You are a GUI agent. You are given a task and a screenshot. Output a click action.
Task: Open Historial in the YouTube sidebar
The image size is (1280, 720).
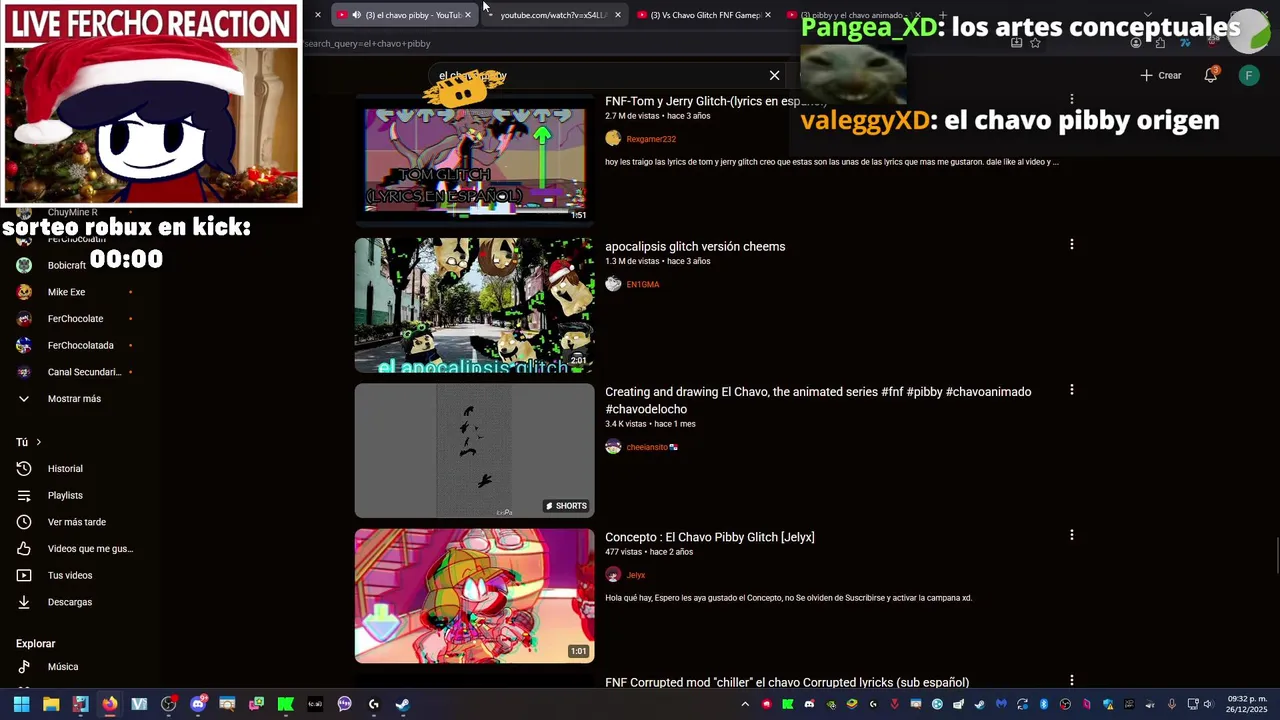pyautogui.click(x=65, y=469)
